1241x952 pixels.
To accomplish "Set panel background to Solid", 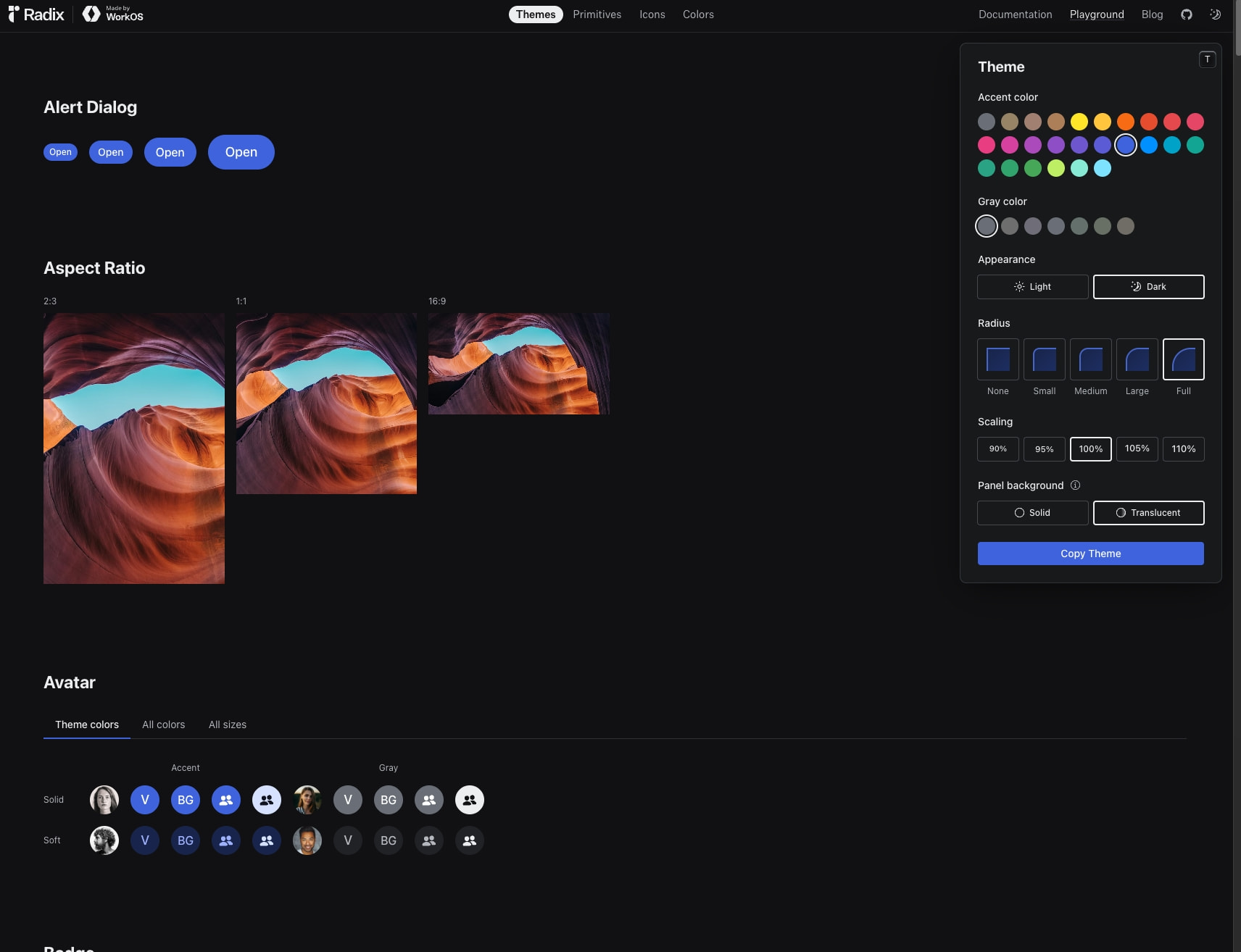I will tap(1033, 513).
